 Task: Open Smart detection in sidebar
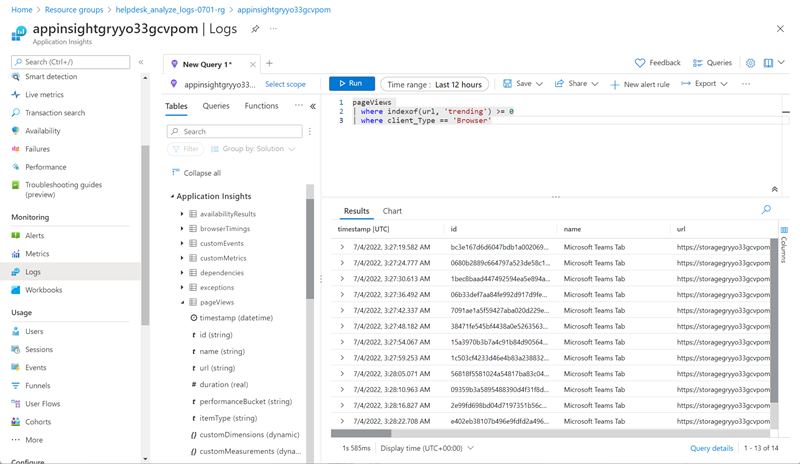[x=51, y=77]
